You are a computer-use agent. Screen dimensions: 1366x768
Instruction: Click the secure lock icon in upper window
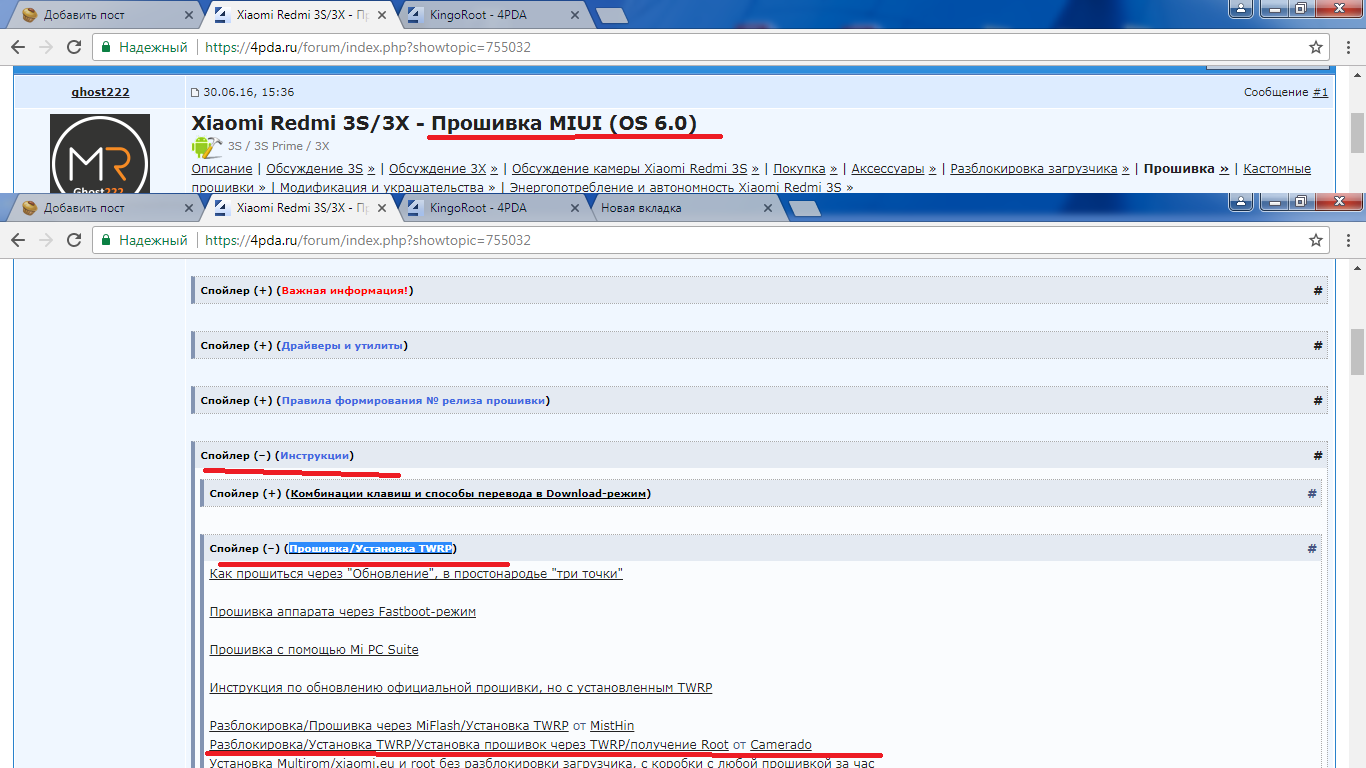[x=107, y=47]
